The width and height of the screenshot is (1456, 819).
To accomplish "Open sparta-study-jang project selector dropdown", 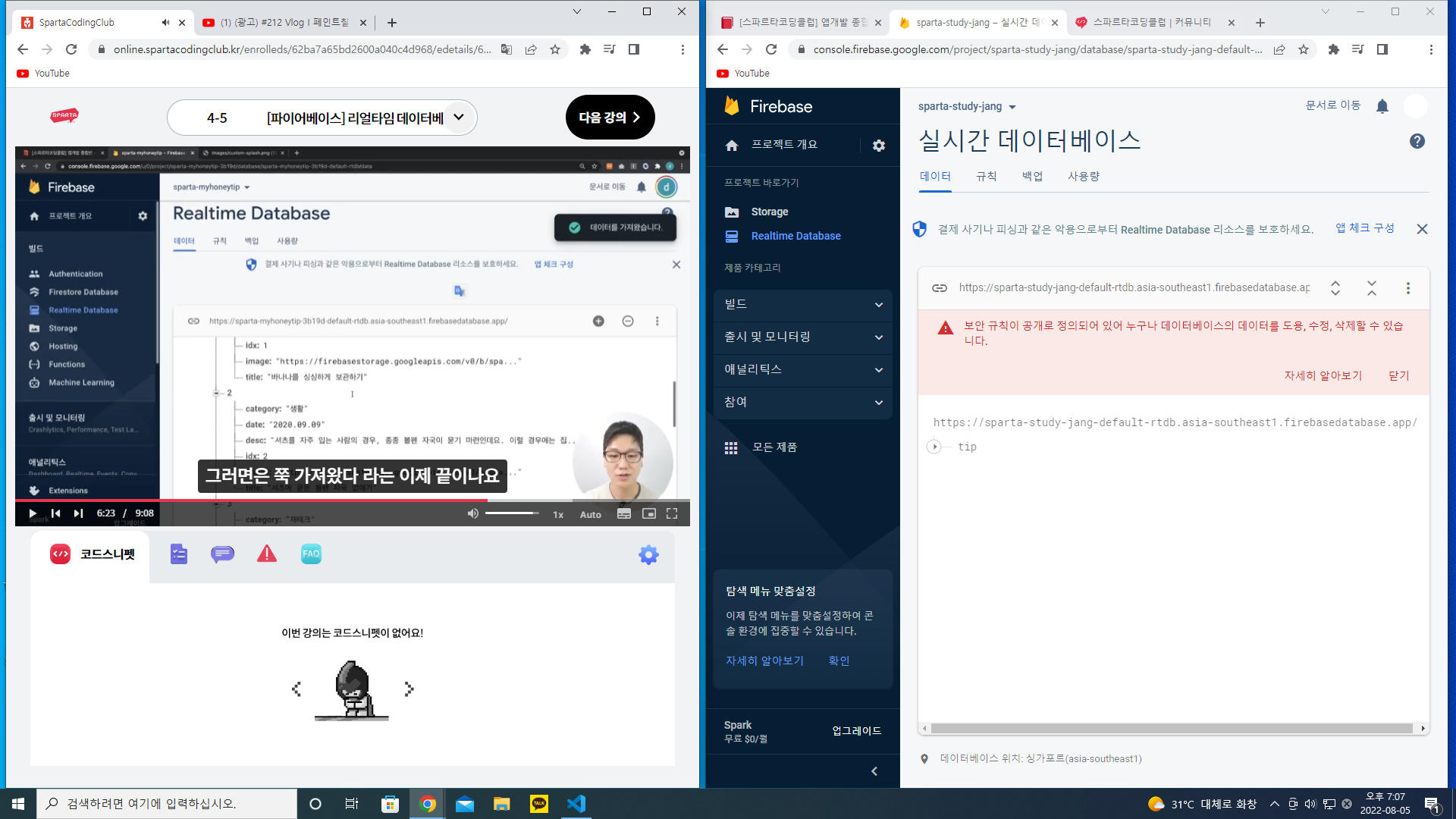I will coord(967,106).
